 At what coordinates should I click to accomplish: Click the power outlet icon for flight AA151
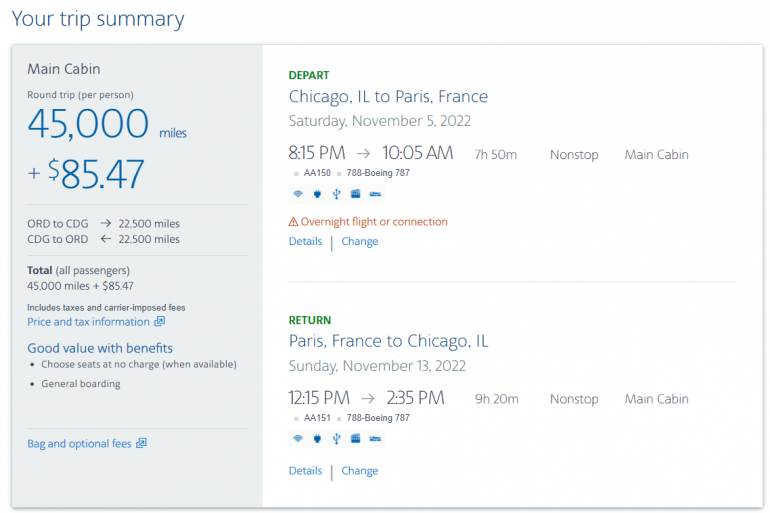317,438
